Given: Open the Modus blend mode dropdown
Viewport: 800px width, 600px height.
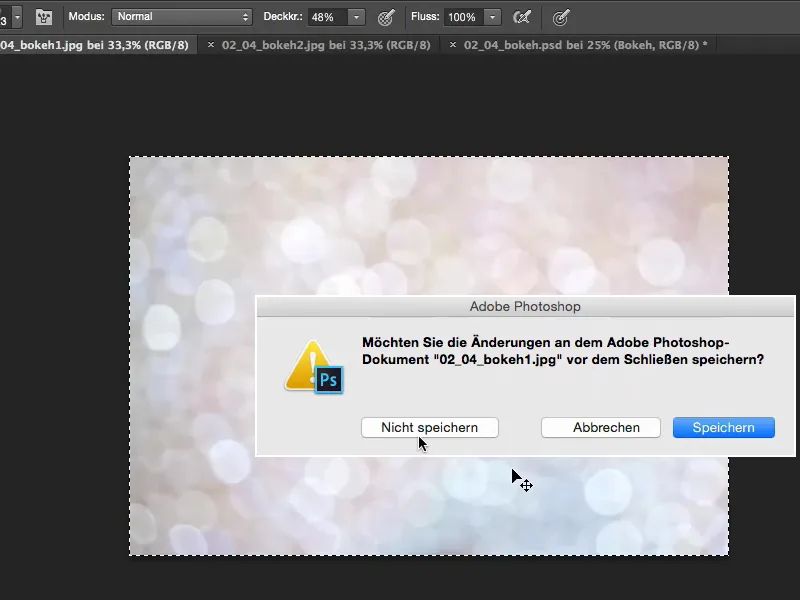Looking at the screenshot, I should 182,17.
